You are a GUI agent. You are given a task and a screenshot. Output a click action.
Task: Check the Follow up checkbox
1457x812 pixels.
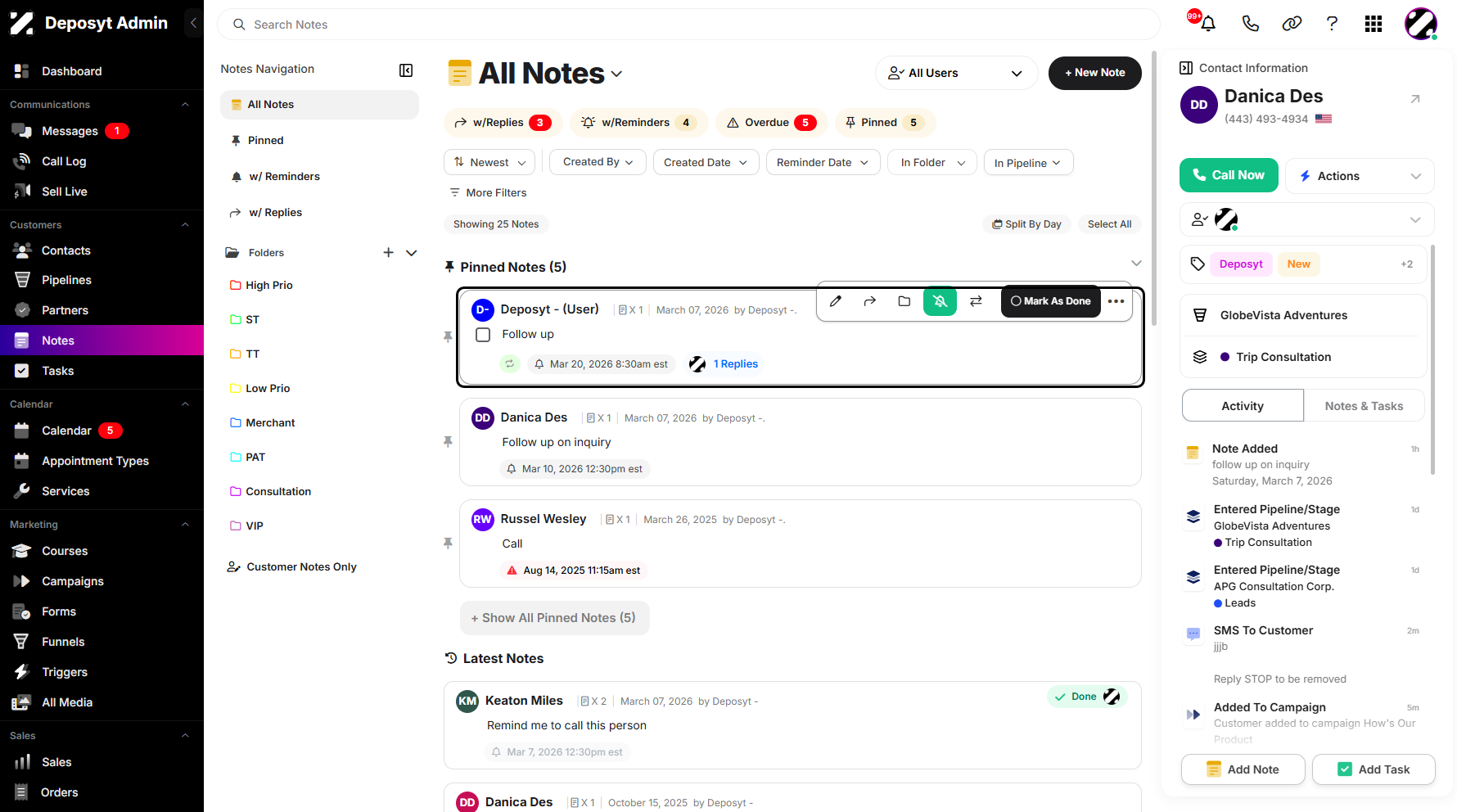[483, 335]
